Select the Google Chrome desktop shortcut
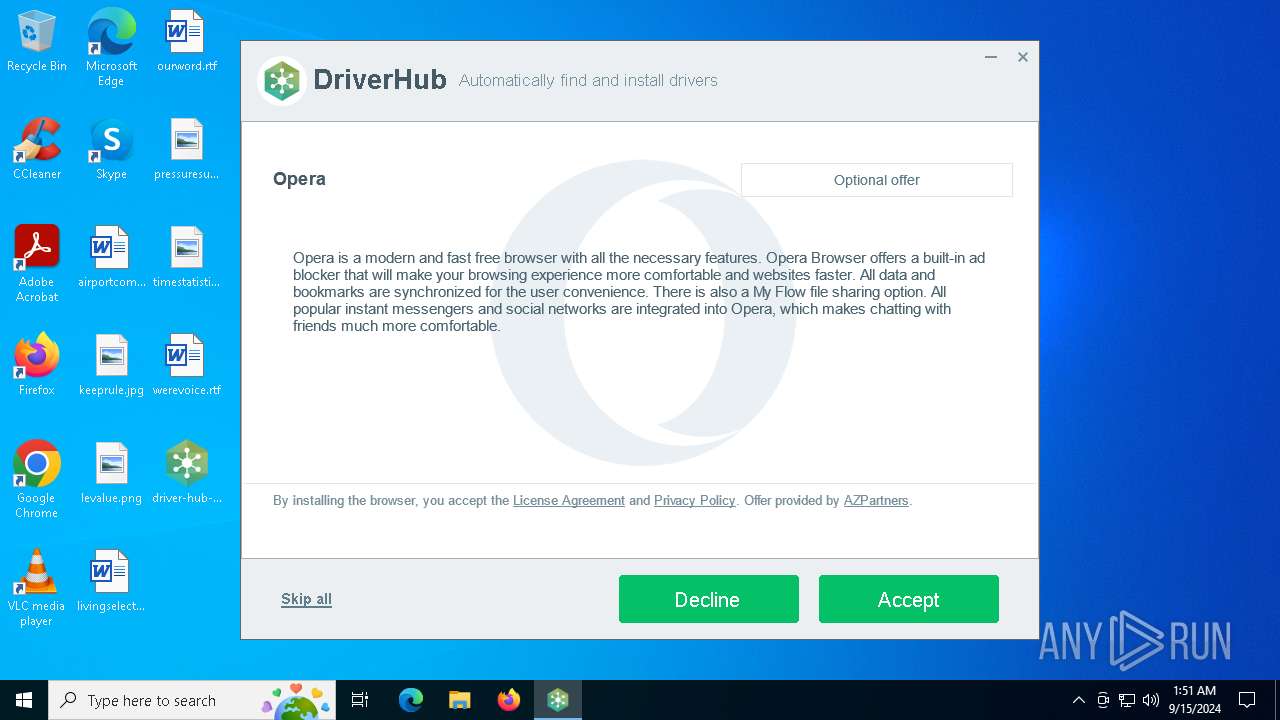The width and height of the screenshot is (1280, 720). [37, 480]
